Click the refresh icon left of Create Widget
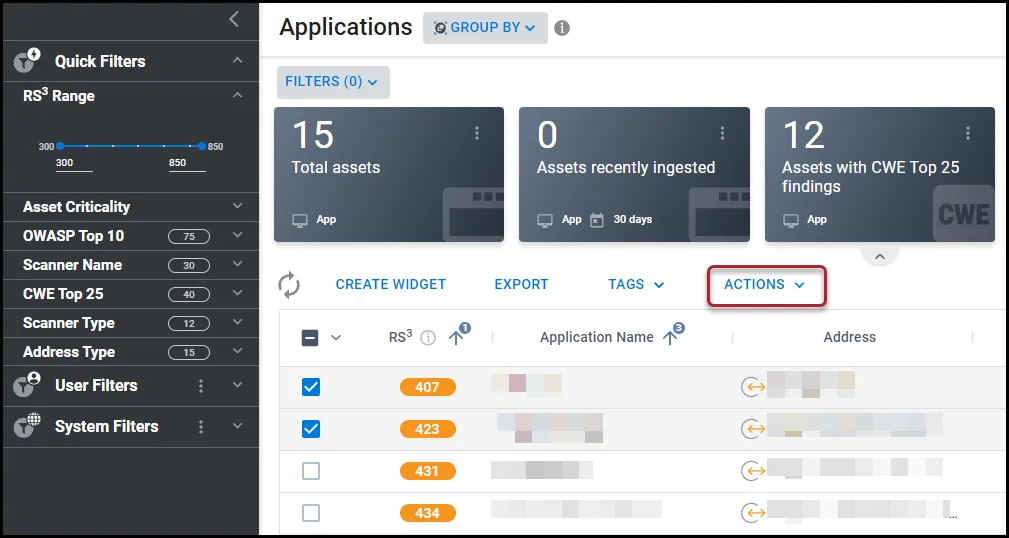 [x=289, y=284]
